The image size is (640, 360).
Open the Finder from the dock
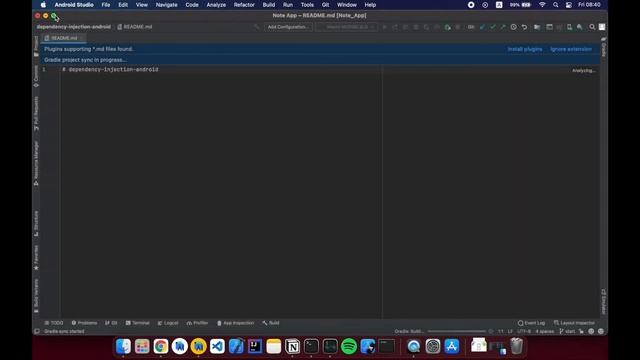click(123, 346)
